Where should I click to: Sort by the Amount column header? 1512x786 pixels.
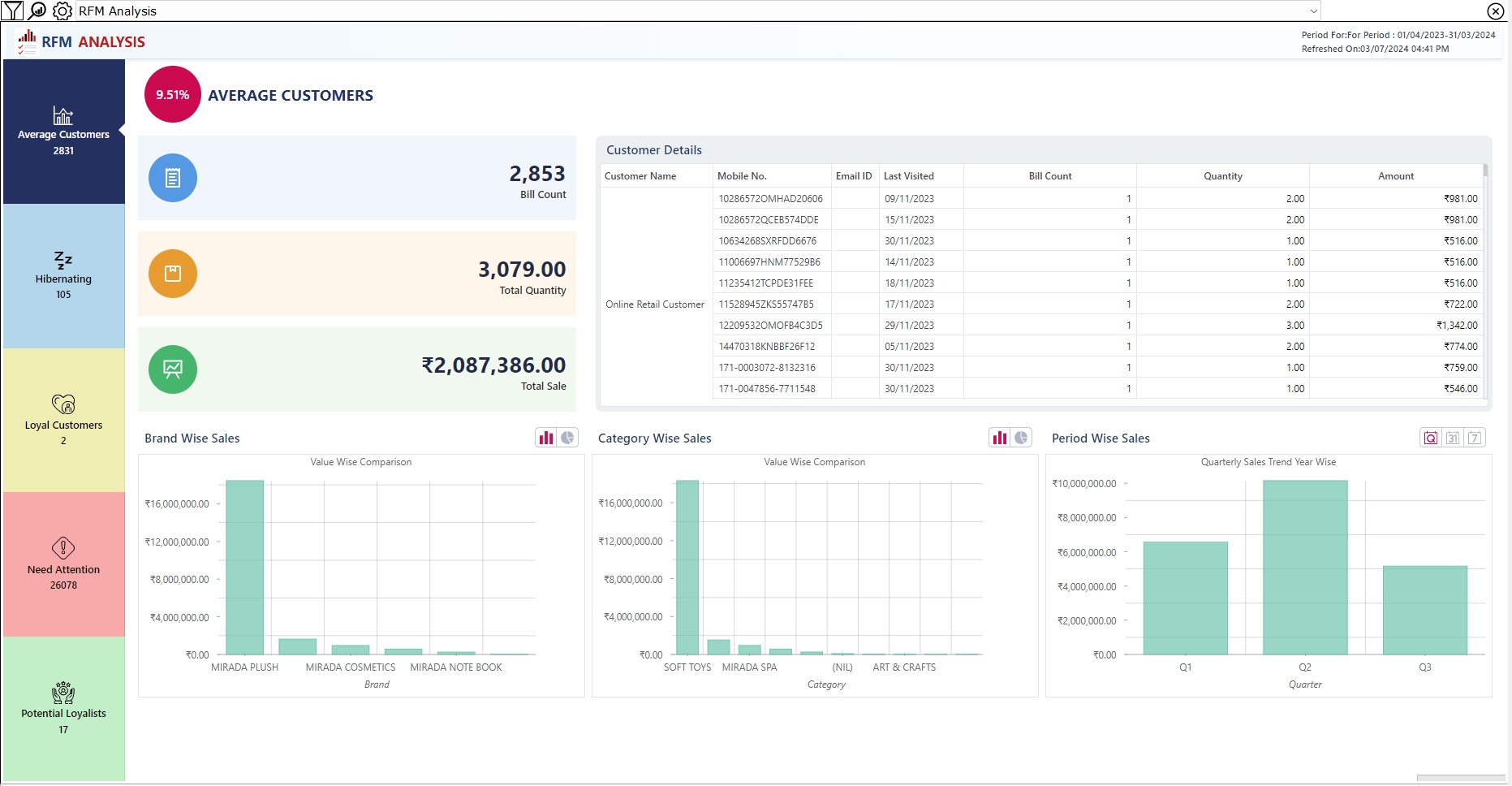1395,176
